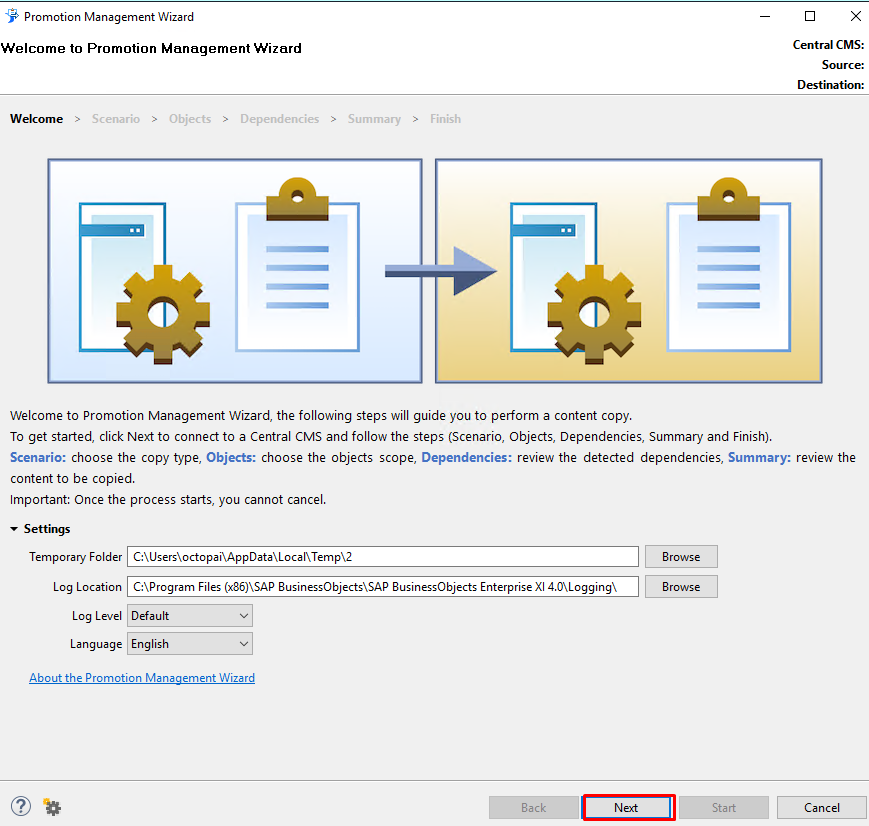Open the gear preferences icon at the bottom

(x=52, y=807)
